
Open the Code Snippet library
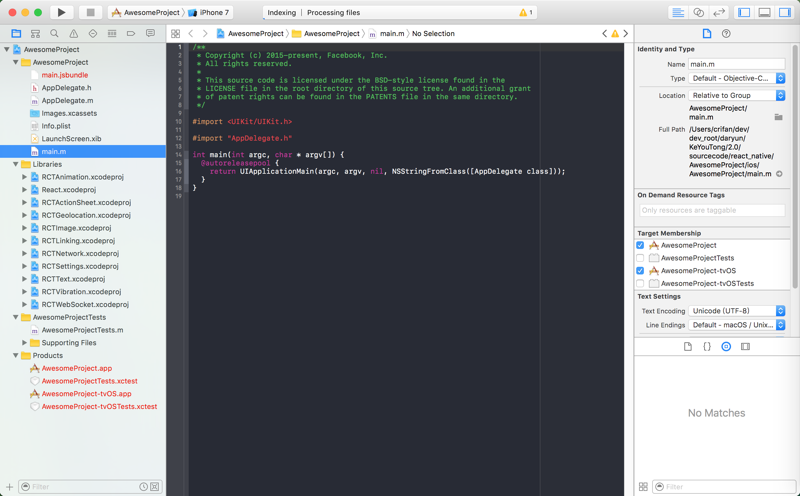click(707, 346)
